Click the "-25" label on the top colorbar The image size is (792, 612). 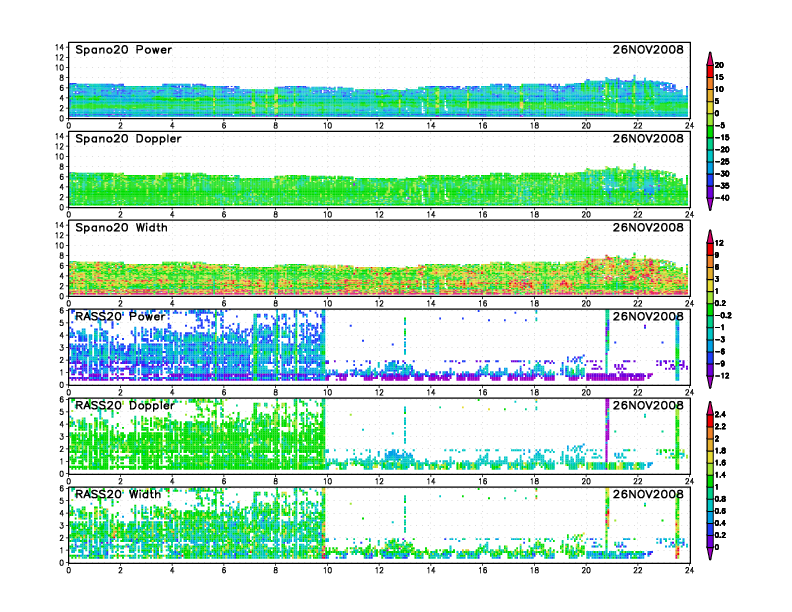click(722, 162)
